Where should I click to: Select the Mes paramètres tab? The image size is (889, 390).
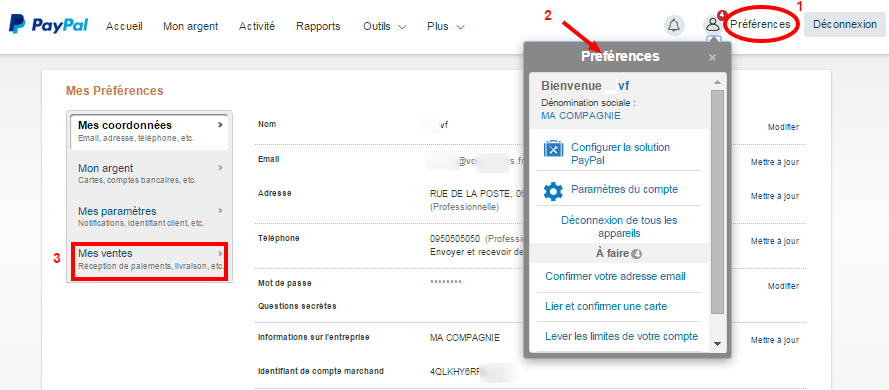(149, 216)
